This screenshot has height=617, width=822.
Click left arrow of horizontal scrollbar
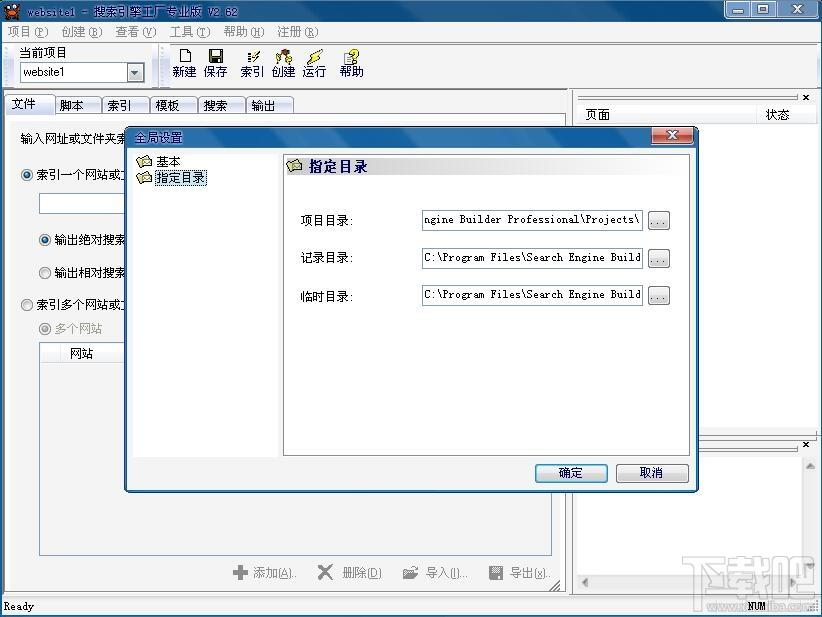click(x=585, y=582)
